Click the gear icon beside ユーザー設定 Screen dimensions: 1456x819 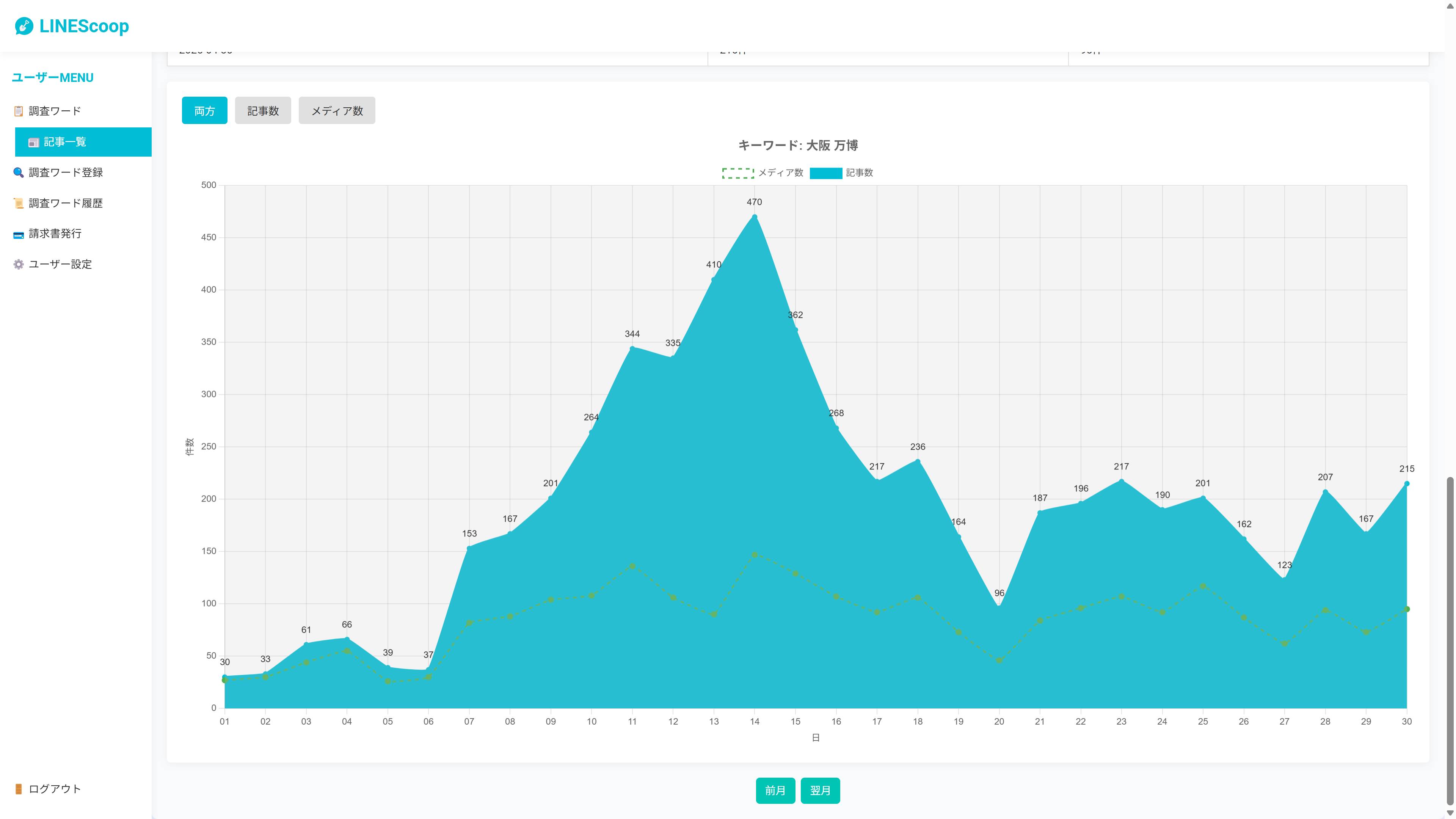[19, 265]
